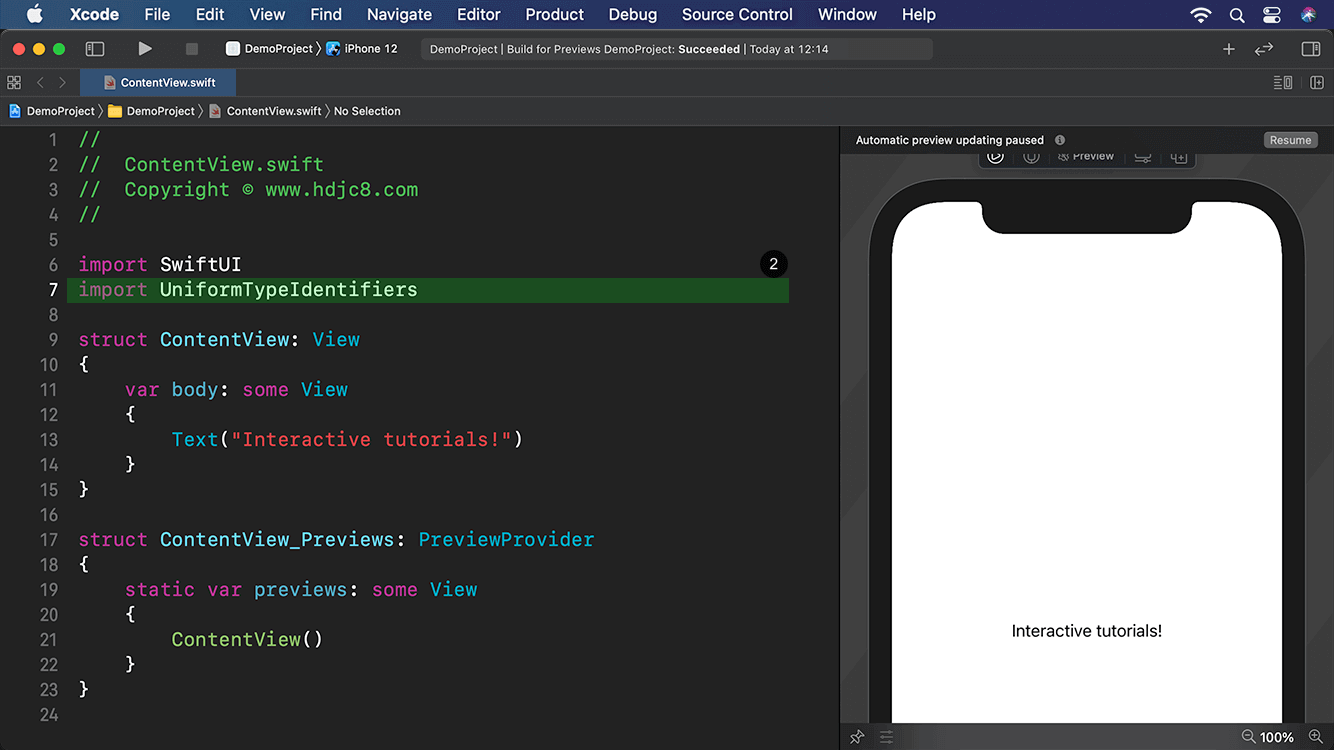Go back in editor history
This screenshot has height=750, width=1334.
coord(40,82)
